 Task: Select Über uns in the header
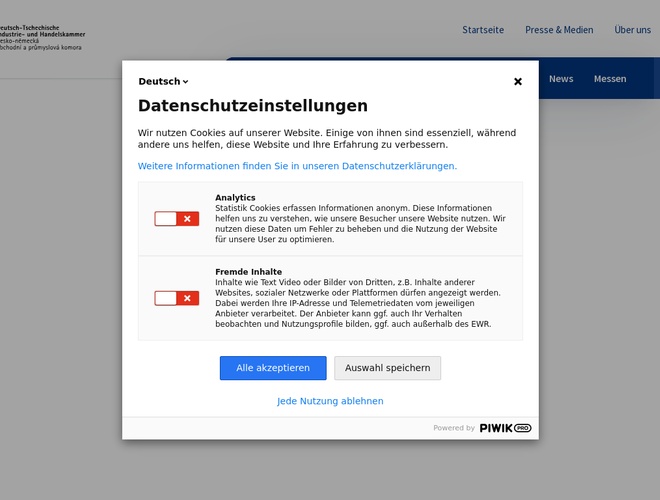point(632,30)
